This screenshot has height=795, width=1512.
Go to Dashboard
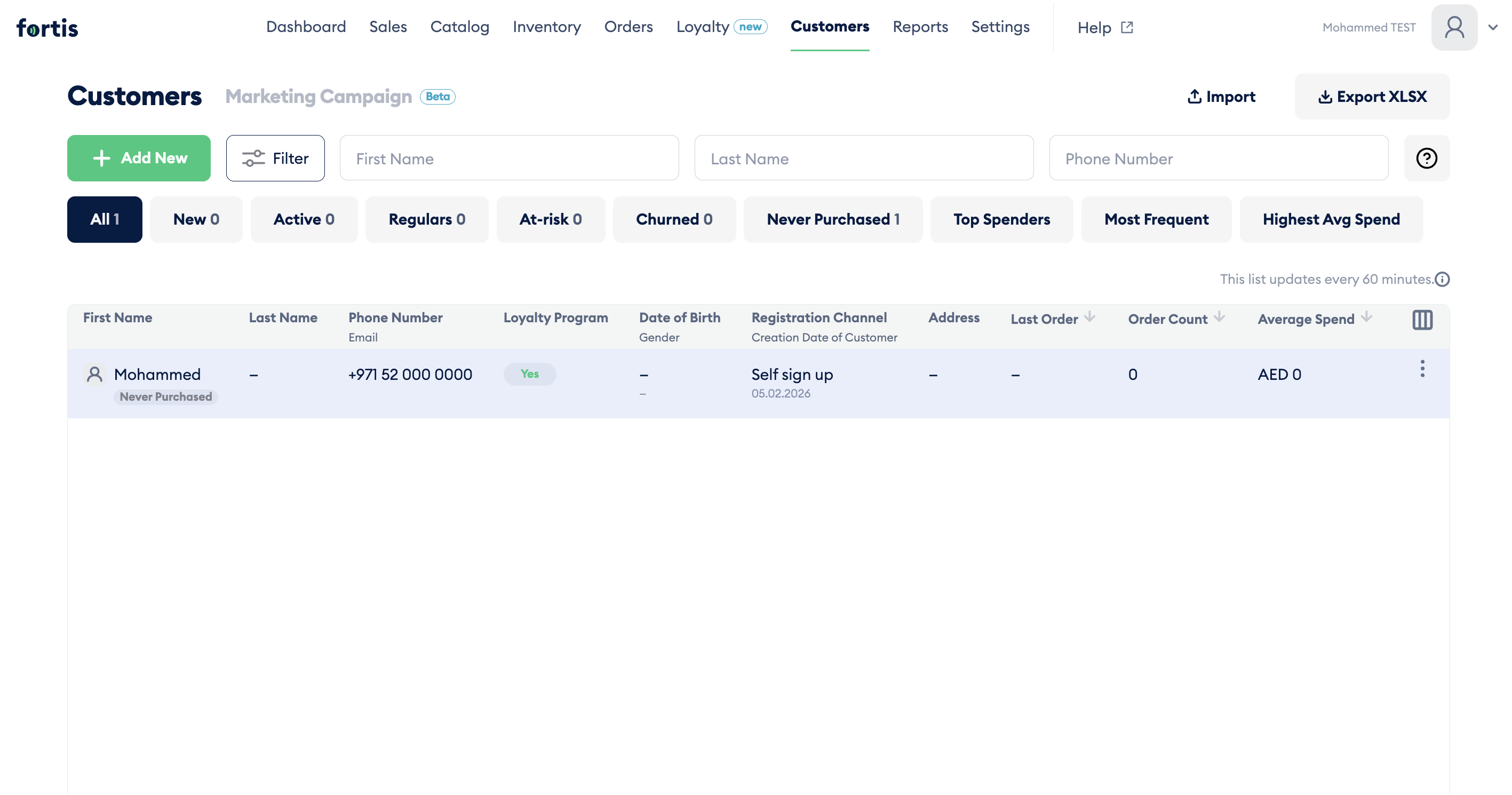point(306,27)
